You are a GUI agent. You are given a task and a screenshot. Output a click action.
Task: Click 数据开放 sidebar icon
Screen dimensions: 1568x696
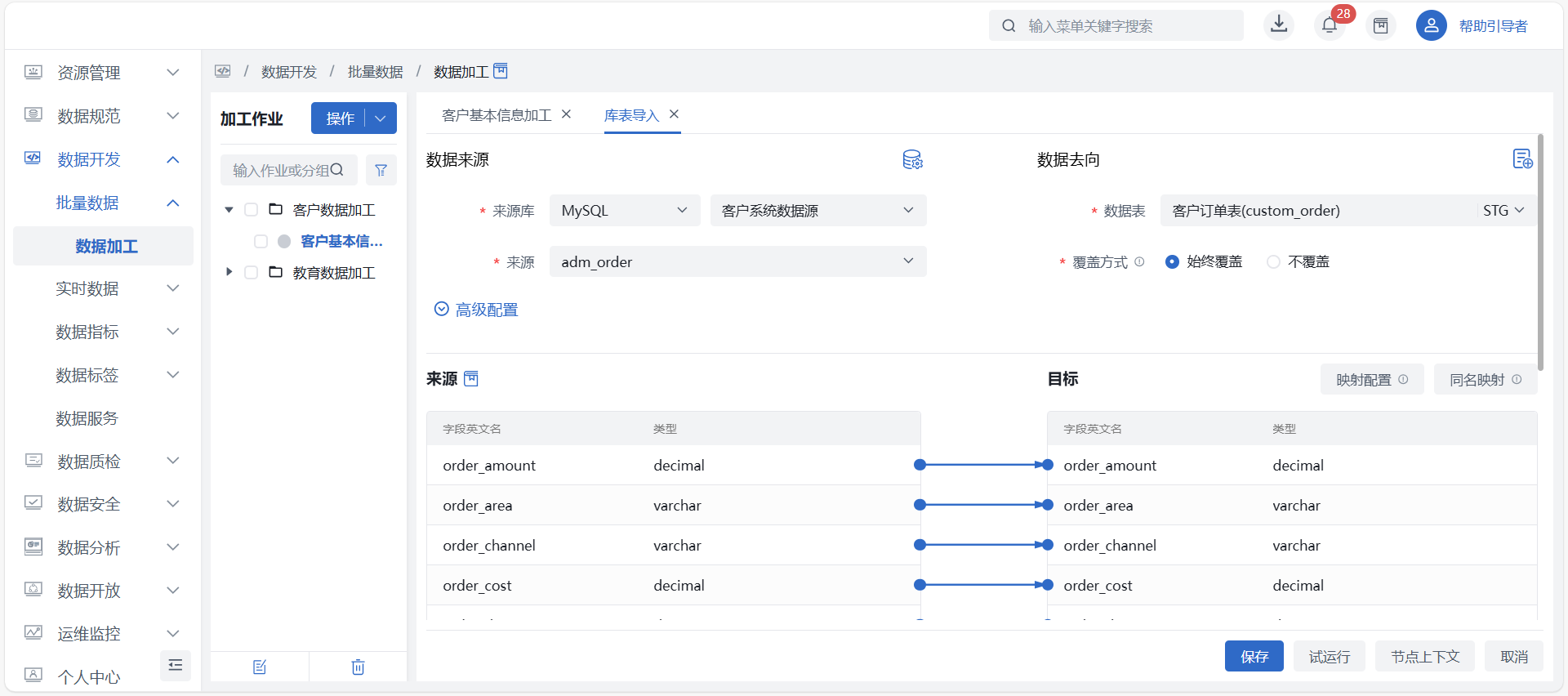[x=33, y=590]
